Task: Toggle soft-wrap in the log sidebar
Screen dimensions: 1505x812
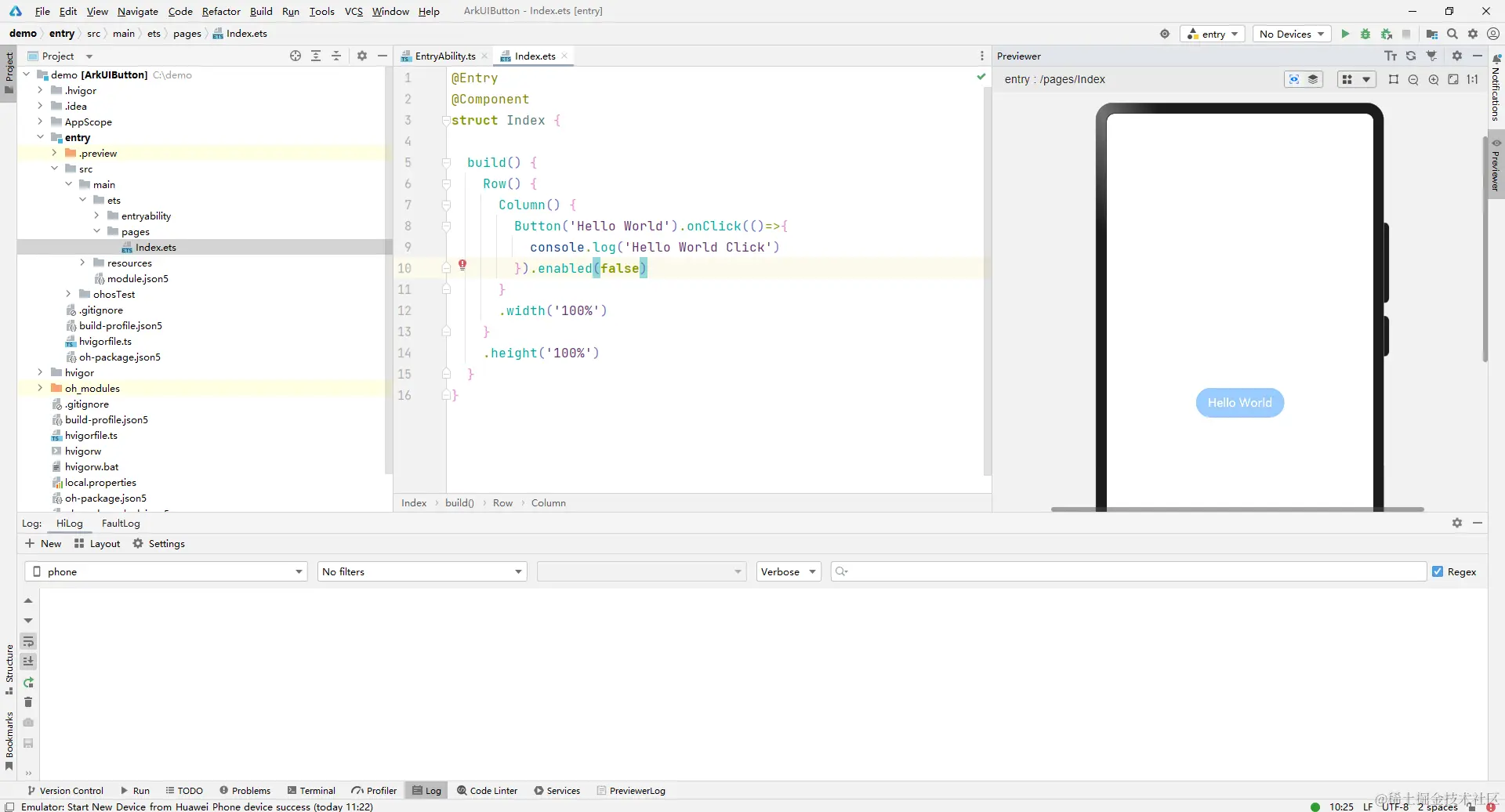Action: (28, 641)
